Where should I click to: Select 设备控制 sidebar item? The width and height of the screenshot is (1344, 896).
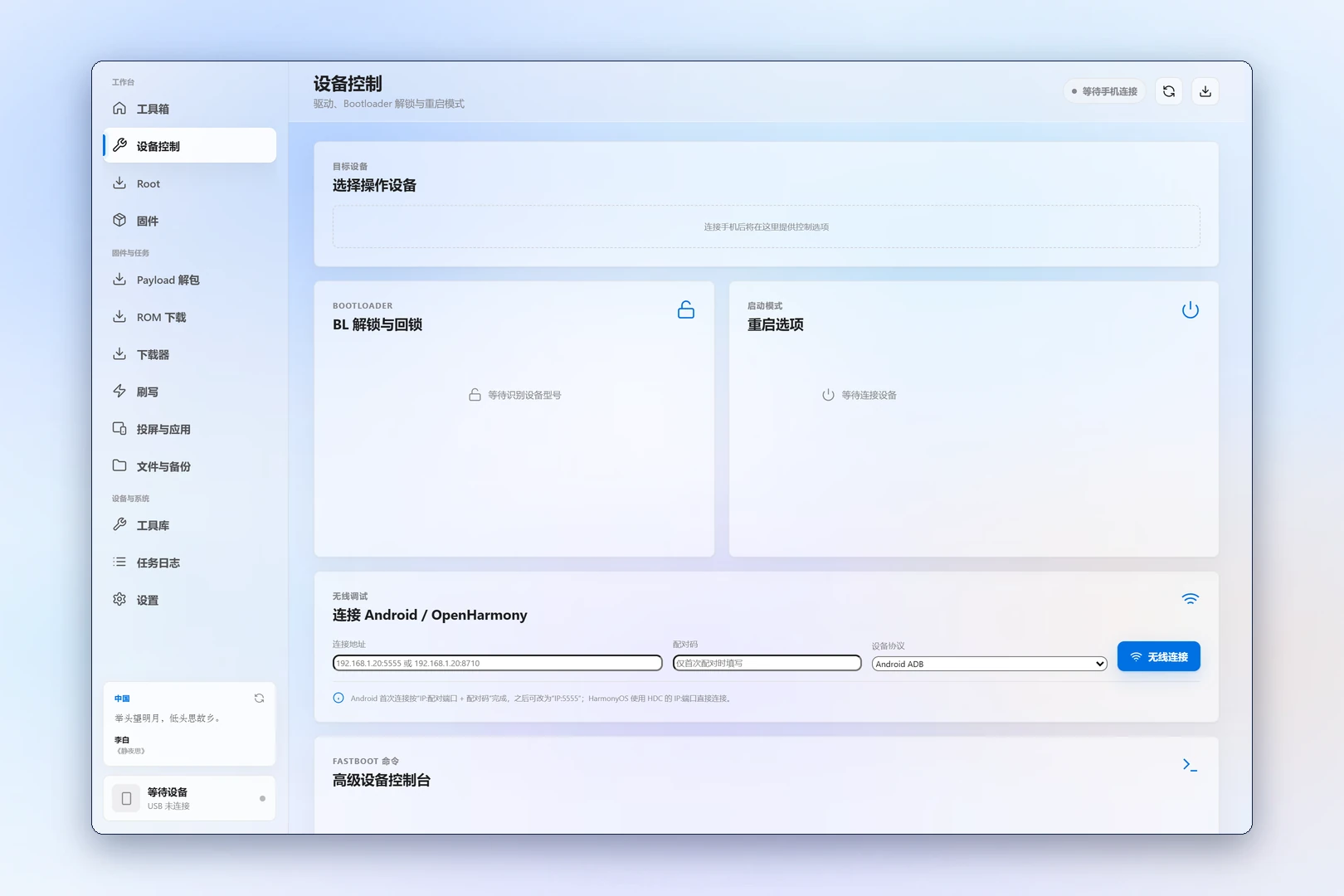[189, 146]
